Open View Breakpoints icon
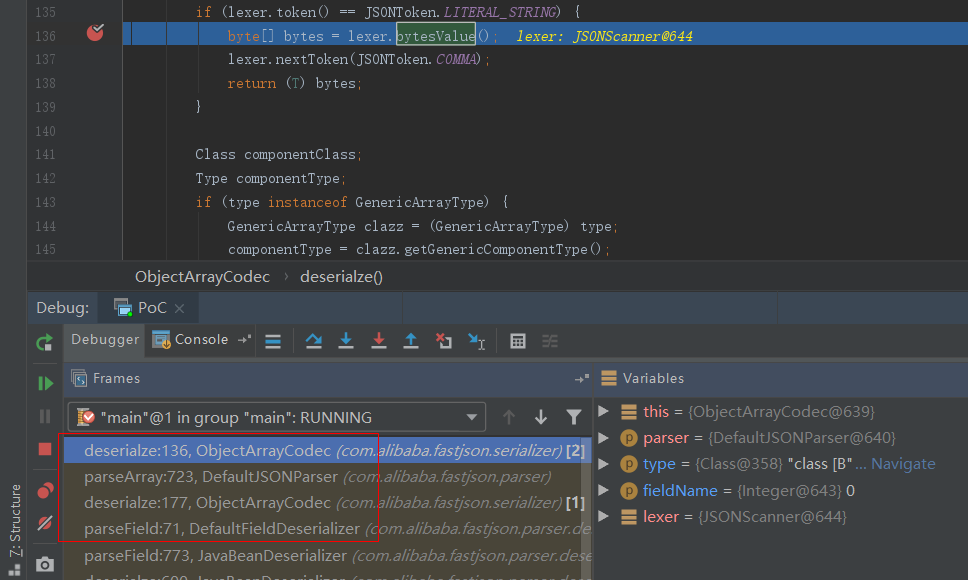 [44, 490]
